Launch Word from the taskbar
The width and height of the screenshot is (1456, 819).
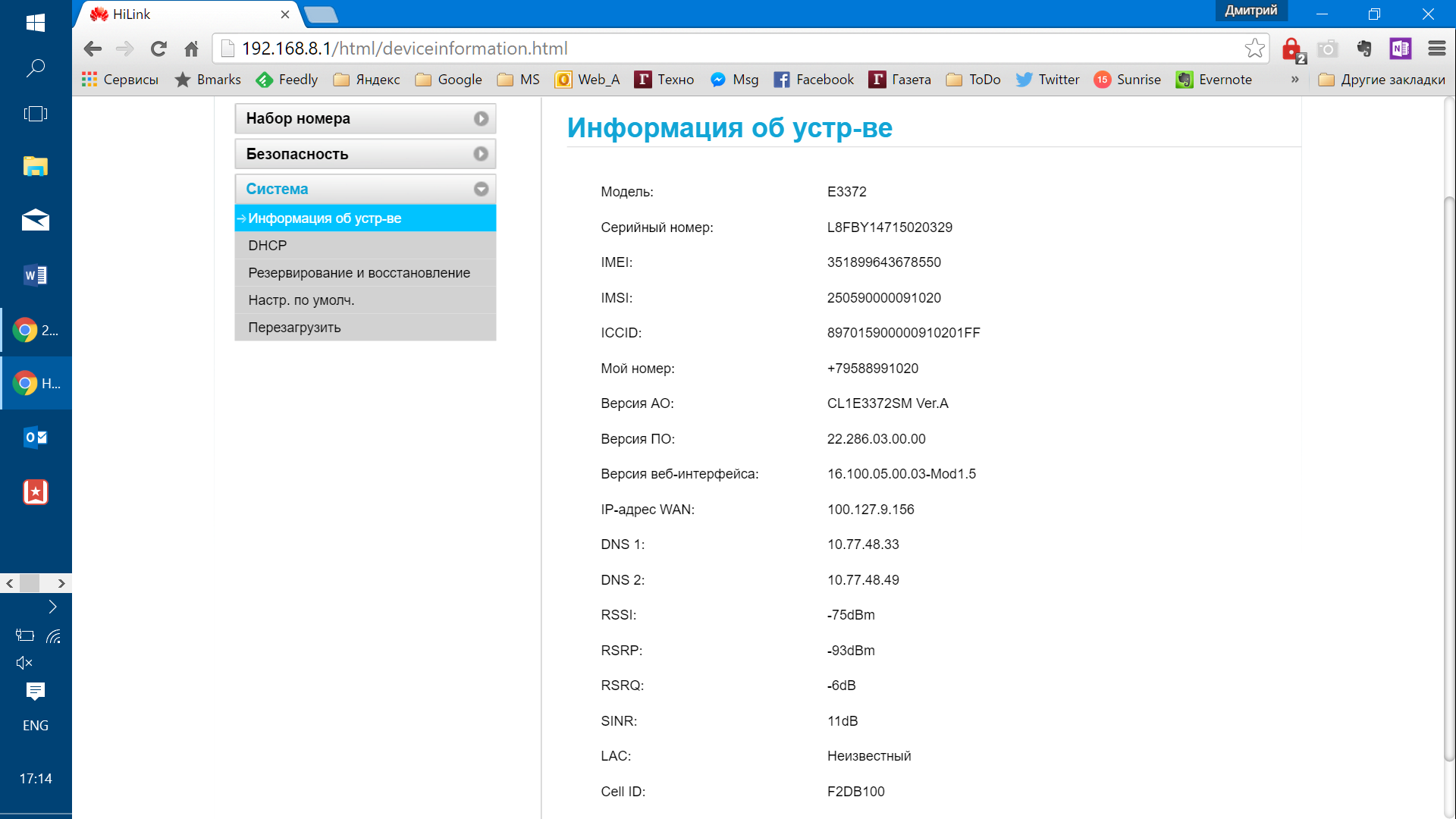point(36,275)
